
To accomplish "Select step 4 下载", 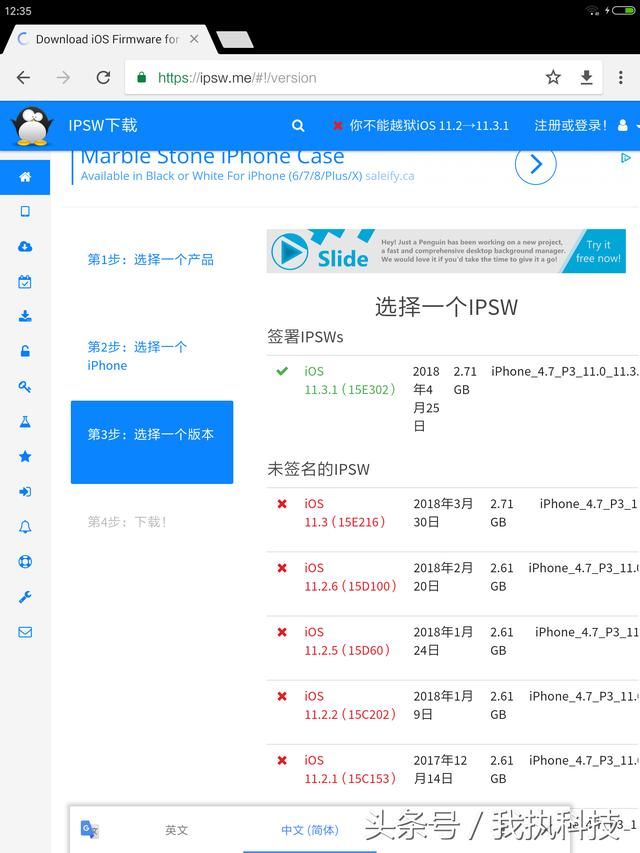I will click(127, 522).
